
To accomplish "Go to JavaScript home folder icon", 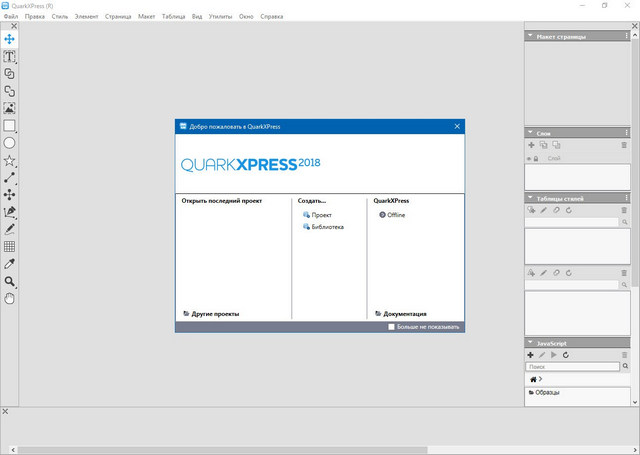I will point(533,380).
